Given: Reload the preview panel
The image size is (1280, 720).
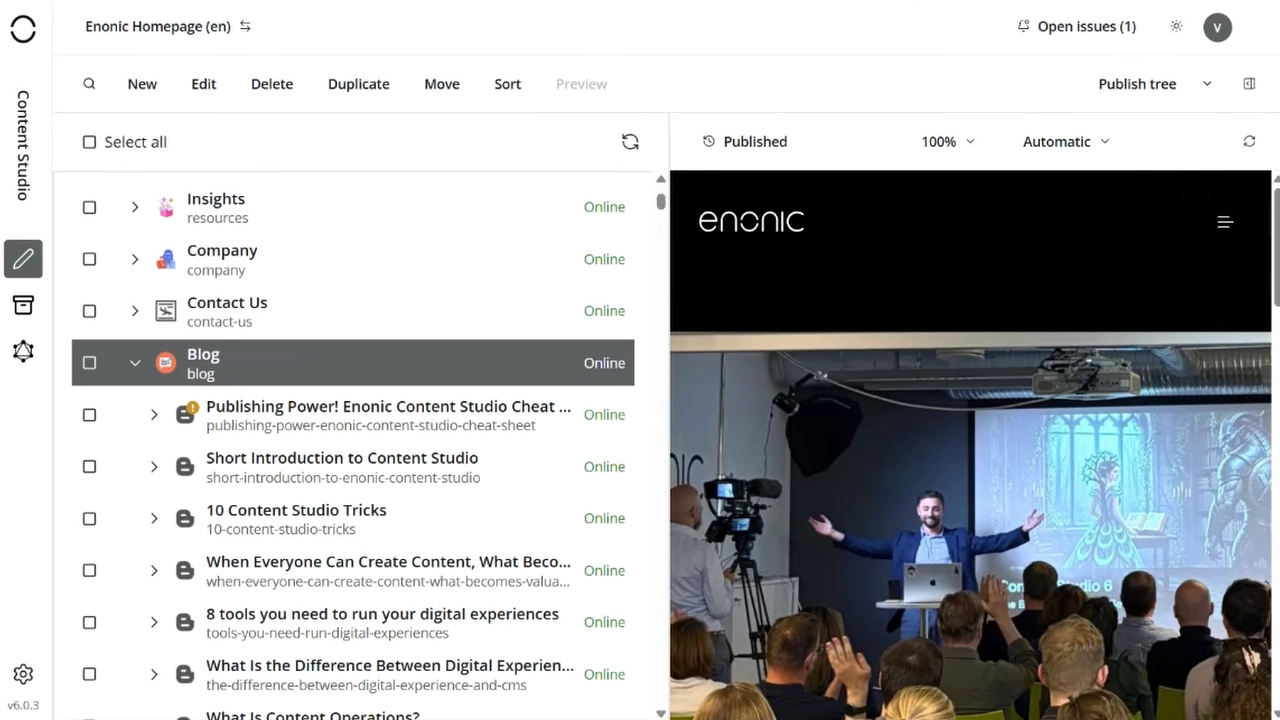Looking at the screenshot, I should [1249, 141].
